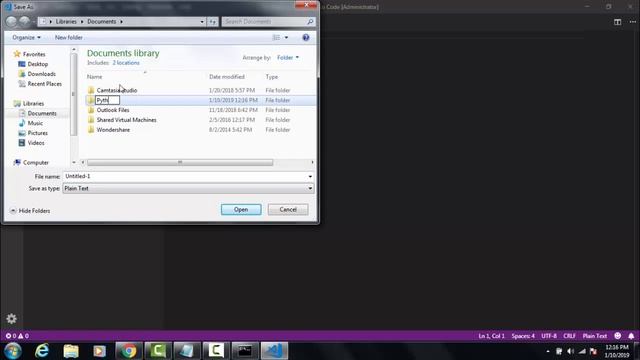Open the Organize menu

[x=27, y=38]
